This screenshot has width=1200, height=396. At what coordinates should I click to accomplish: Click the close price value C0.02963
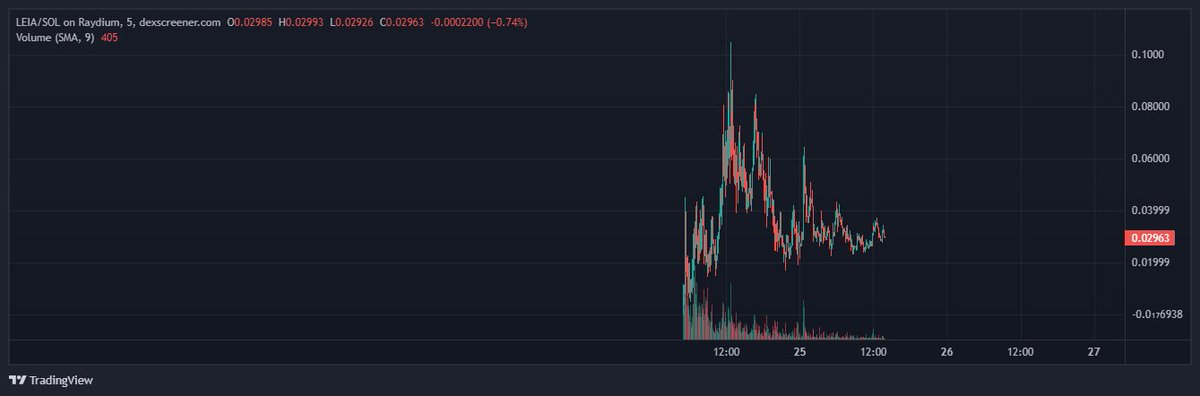pyautogui.click(x=403, y=22)
